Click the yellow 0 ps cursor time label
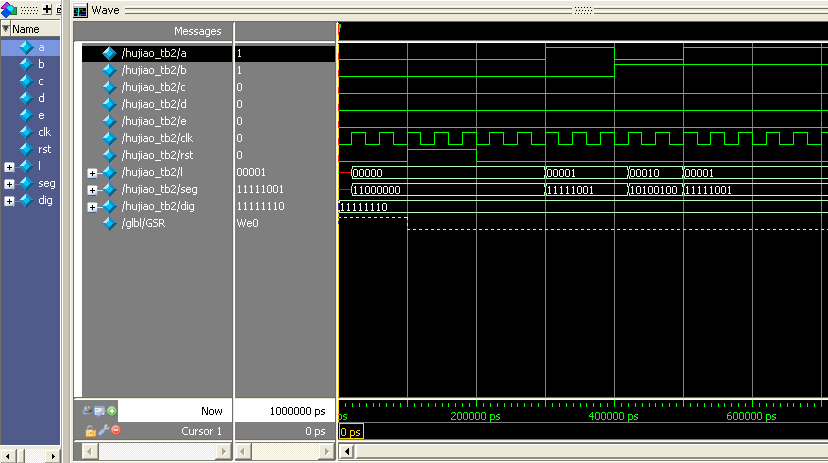828x463 pixels. point(351,432)
